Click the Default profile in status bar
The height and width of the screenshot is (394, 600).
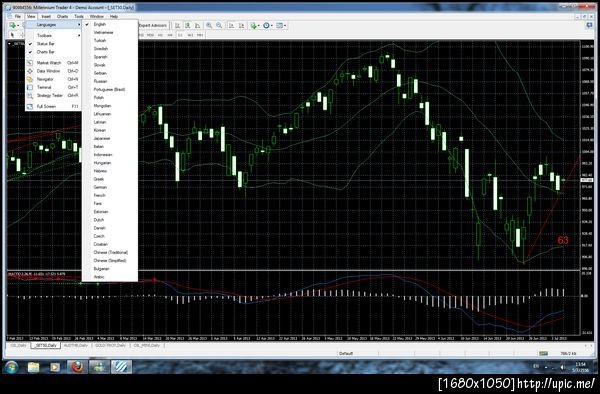pyautogui.click(x=346, y=353)
